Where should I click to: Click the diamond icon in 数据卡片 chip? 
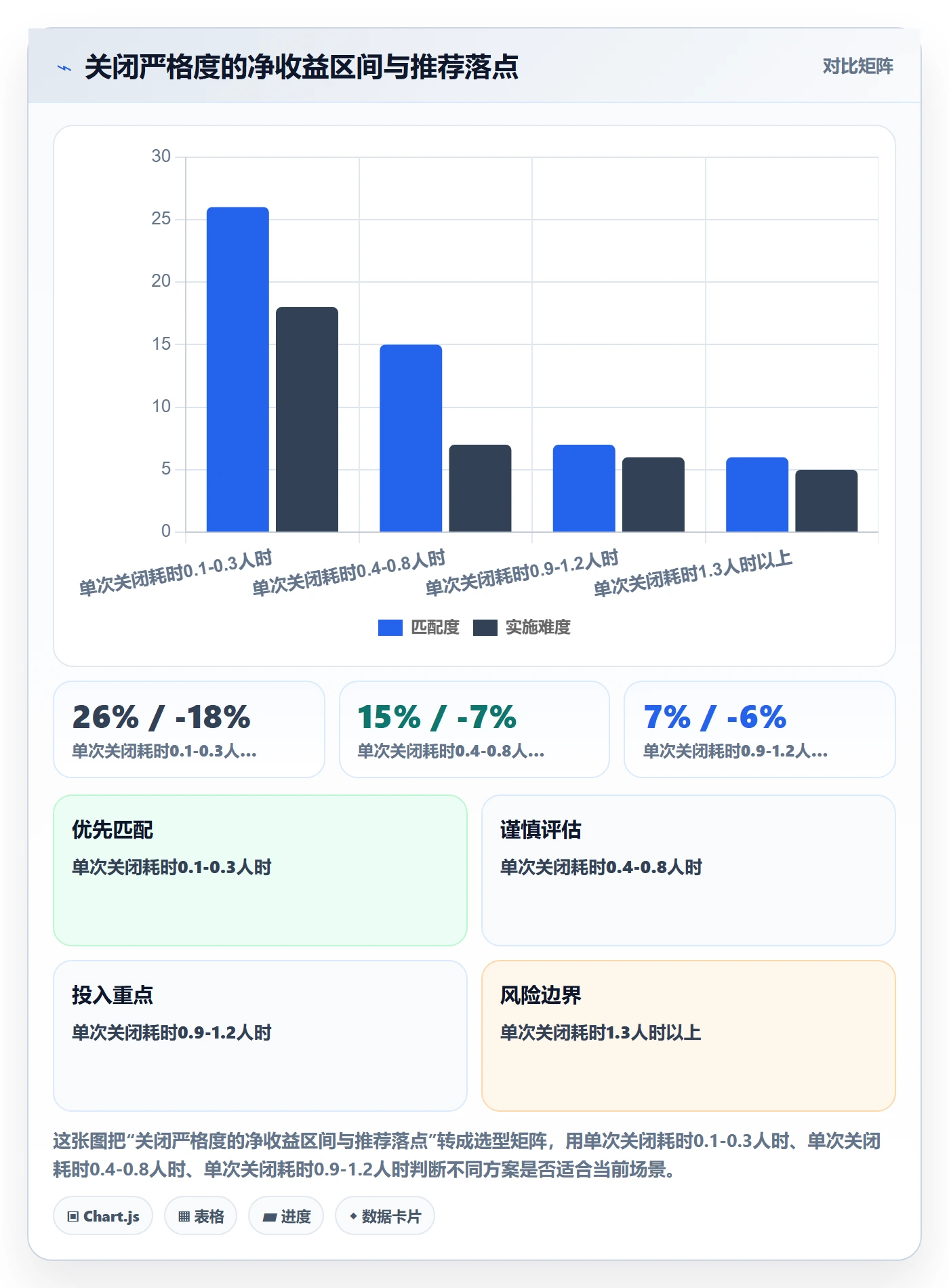(353, 1217)
